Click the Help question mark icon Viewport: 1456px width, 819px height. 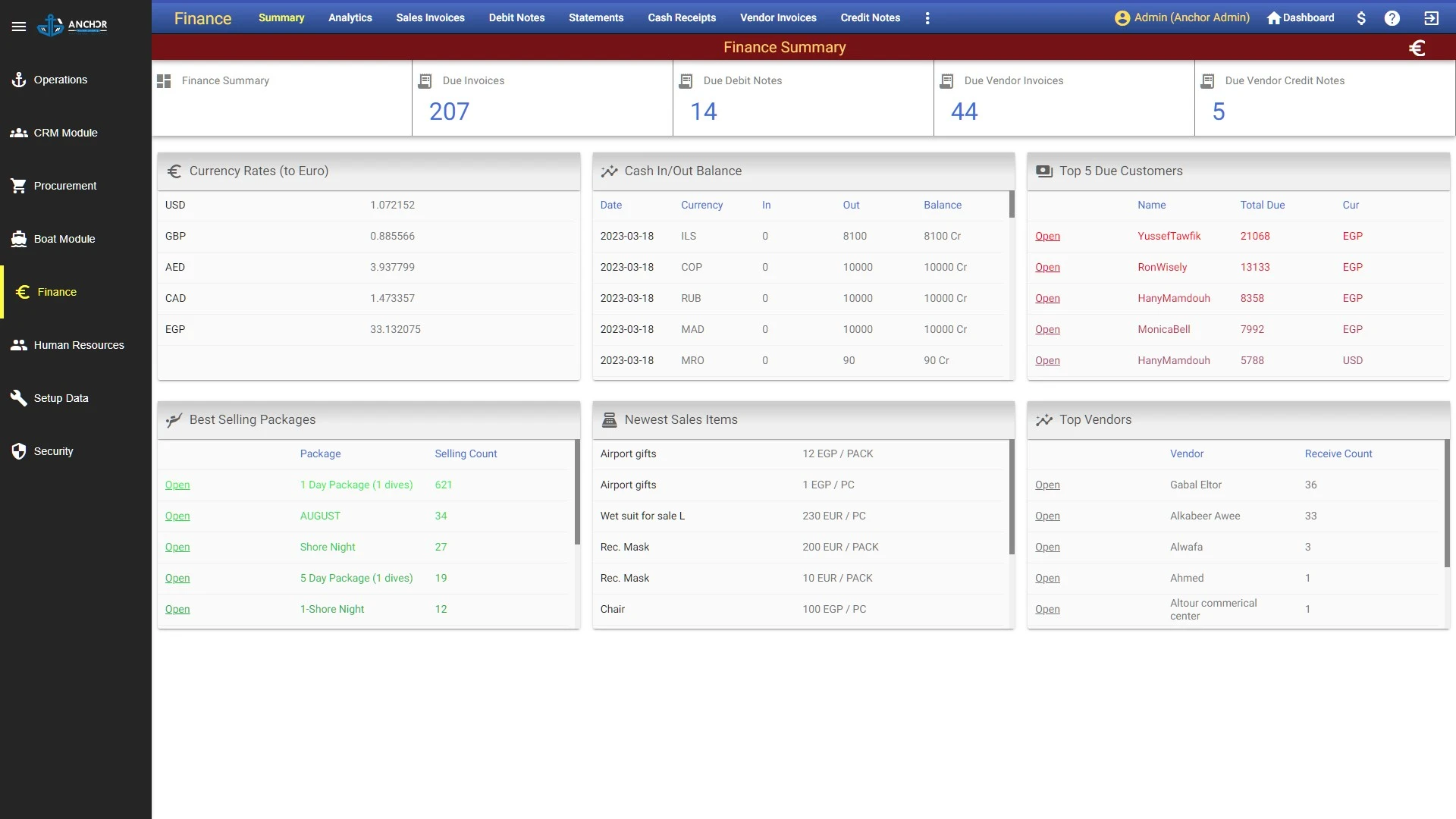coord(1393,18)
